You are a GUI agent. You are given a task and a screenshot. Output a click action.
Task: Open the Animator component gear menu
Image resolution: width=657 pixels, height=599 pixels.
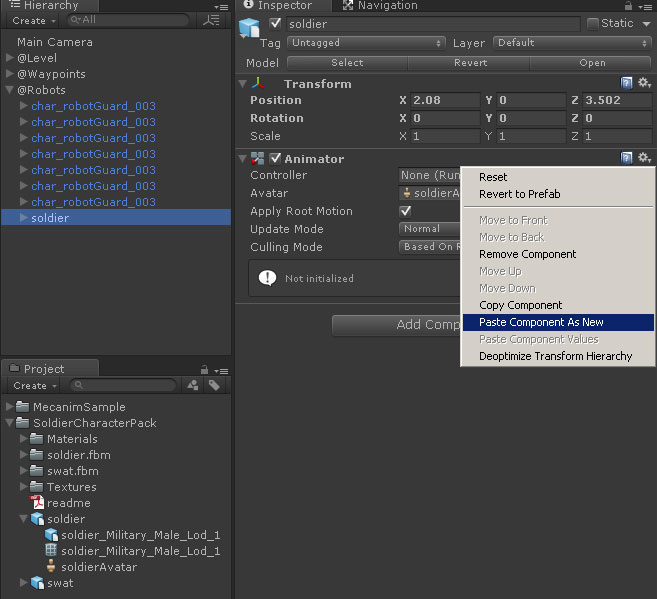tap(644, 158)
